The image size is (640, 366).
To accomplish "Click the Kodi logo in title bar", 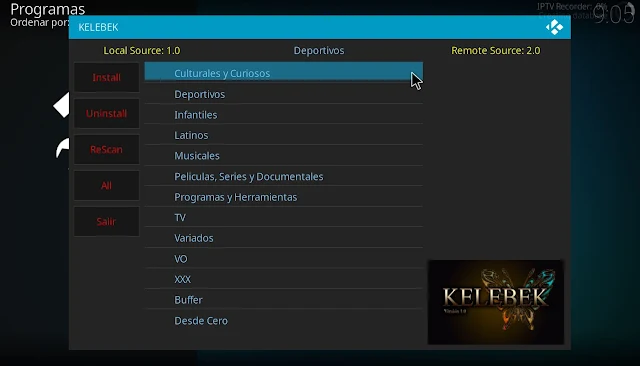I will pos(554,27).
